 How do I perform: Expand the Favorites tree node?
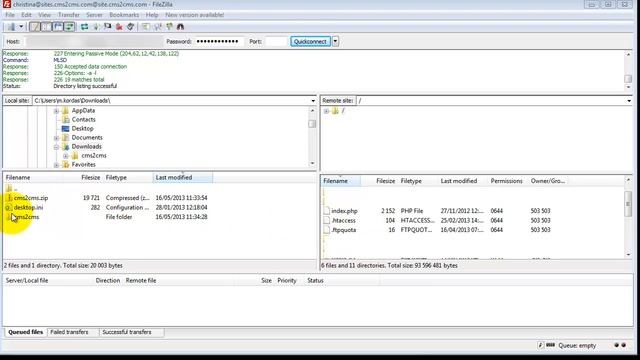(56, 165)
